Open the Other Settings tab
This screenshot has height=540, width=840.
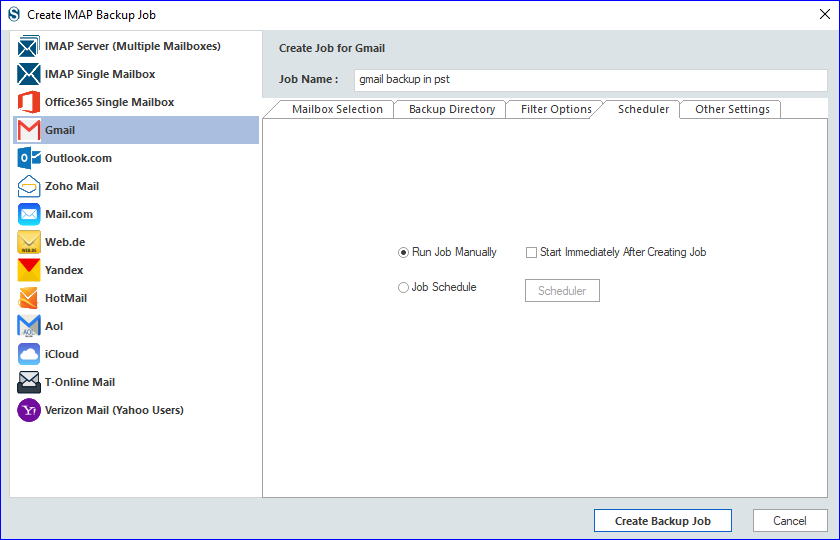(x=732, y=109)
